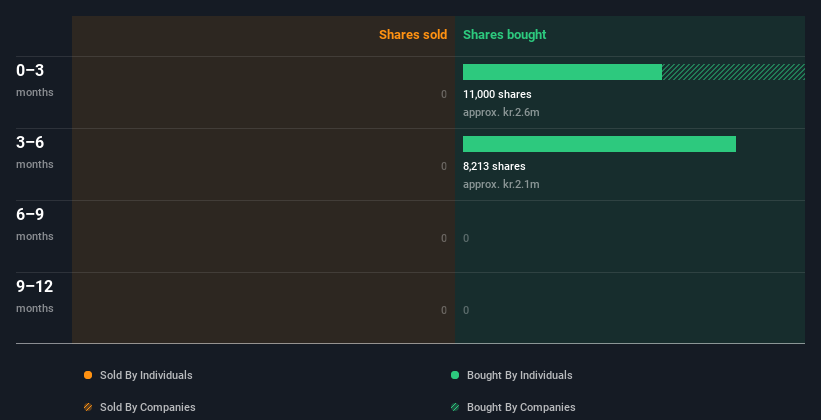Click the hatched companies portion of 0–3 bar
Screen dimensions: 821x420
[733, 72]
